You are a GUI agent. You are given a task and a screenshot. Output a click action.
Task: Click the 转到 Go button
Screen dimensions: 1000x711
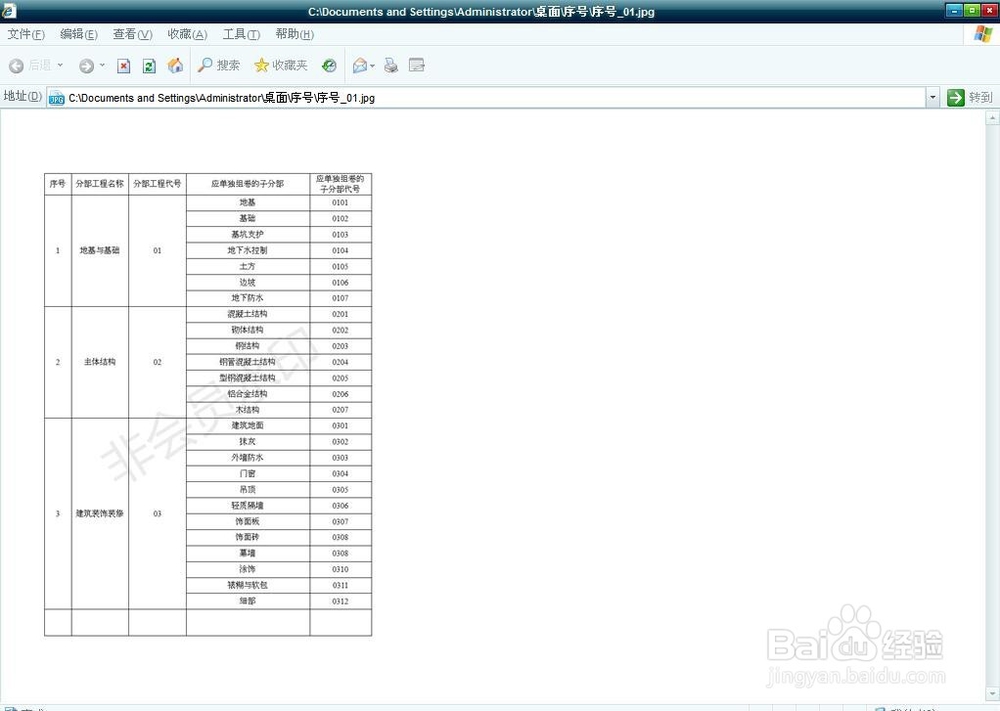[x=969, y=98]
